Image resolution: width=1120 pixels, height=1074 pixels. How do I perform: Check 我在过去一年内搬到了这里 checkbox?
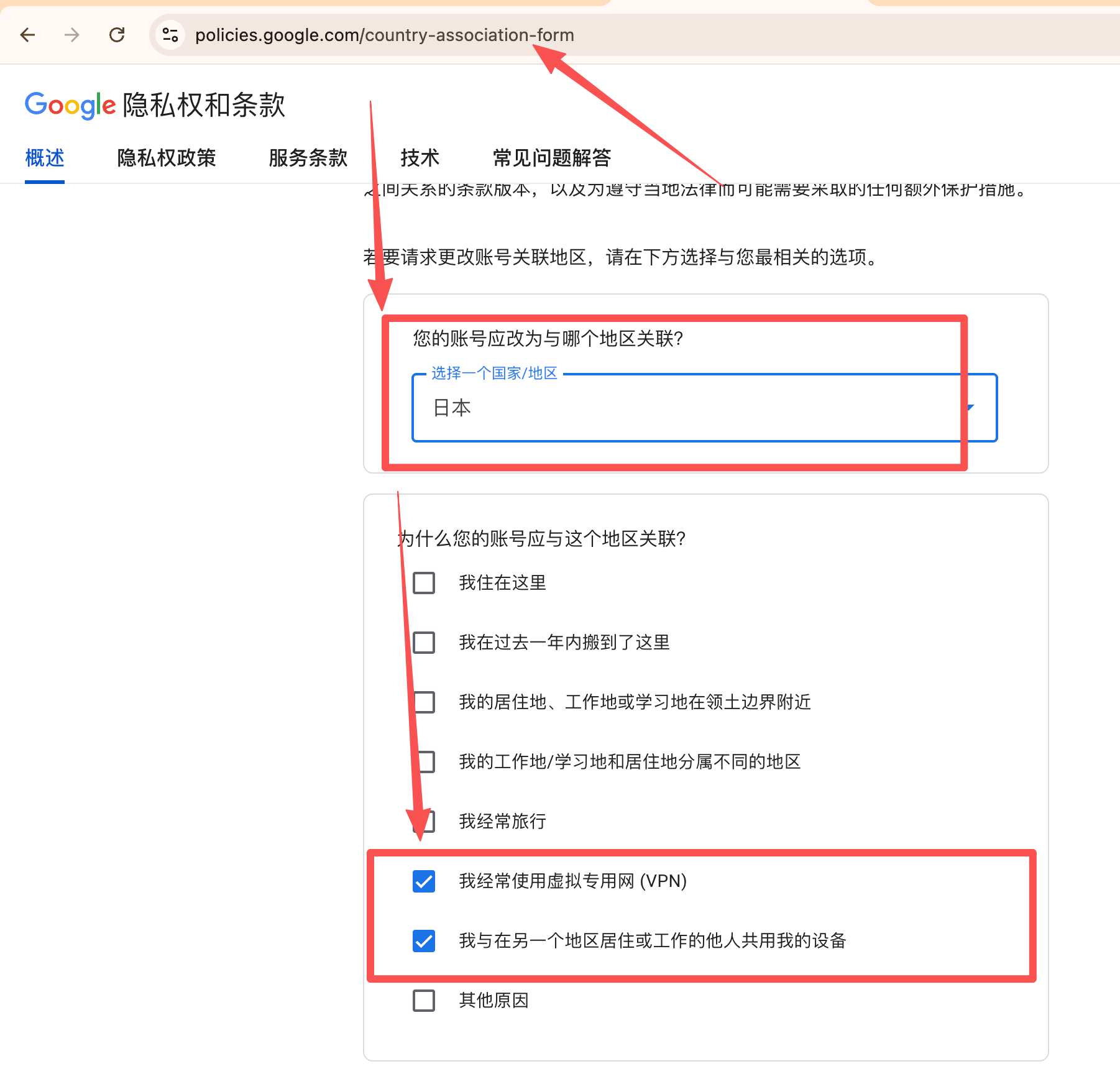click(424, 643)
